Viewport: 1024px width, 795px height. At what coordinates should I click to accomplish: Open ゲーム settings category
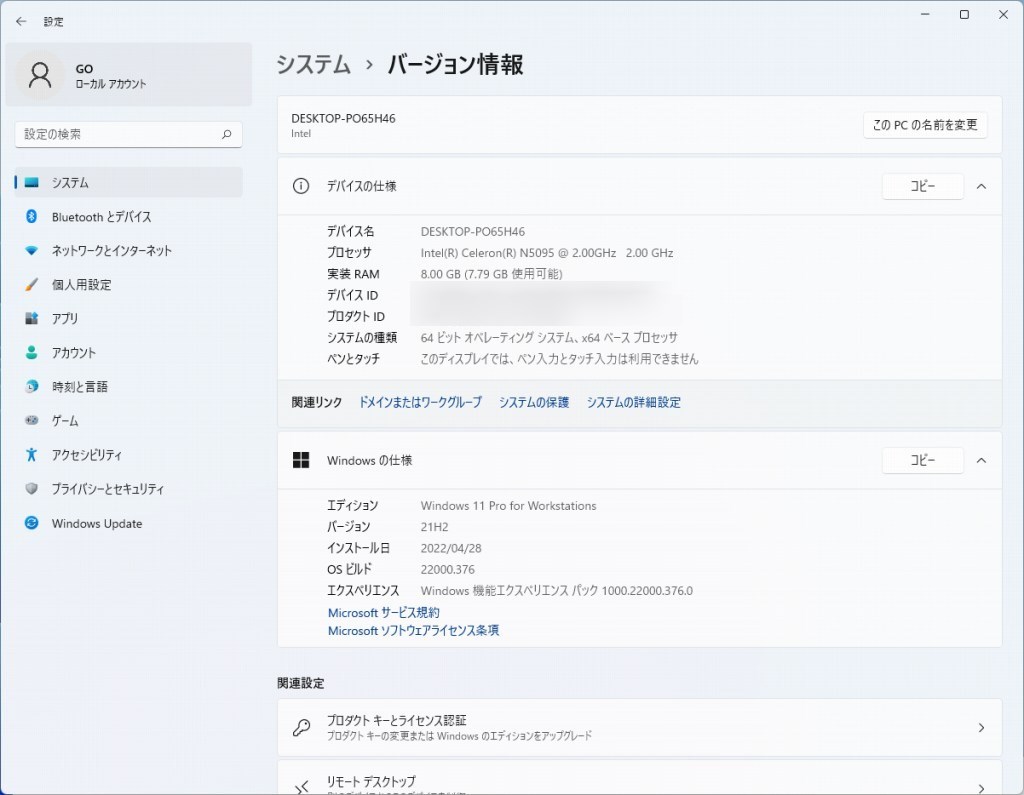pyautogui.click(x=129, y=420)
